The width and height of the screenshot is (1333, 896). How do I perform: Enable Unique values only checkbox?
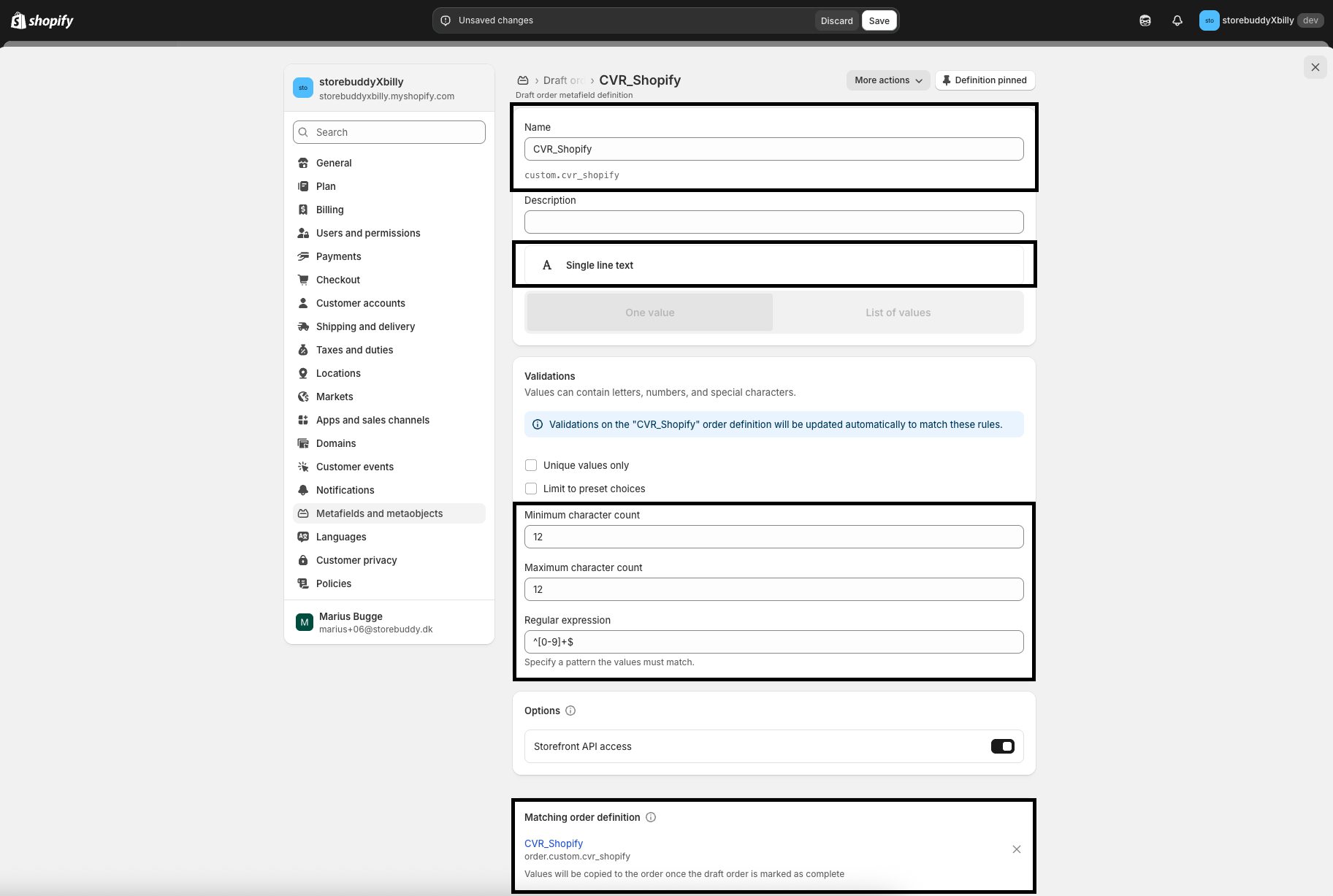click(x=531, y=465)
